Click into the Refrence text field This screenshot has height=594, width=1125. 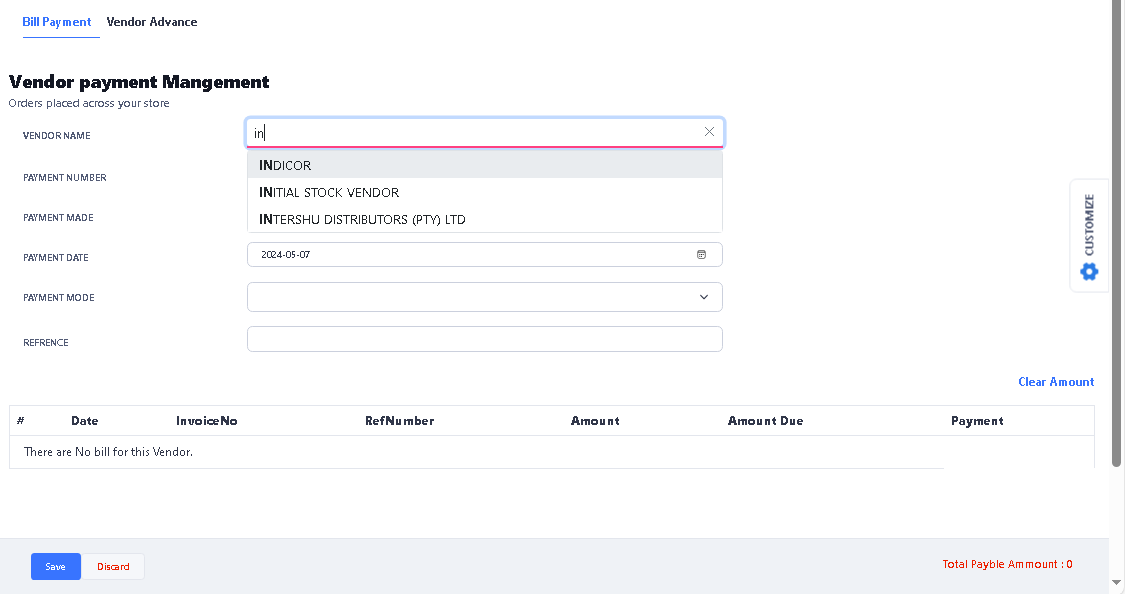pos(484,340)
